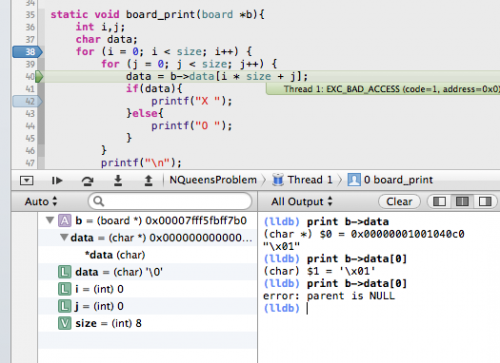Continue program execution
Image resolution: width=500 pixels, height=363 pixels.
(x=57, y=180)
